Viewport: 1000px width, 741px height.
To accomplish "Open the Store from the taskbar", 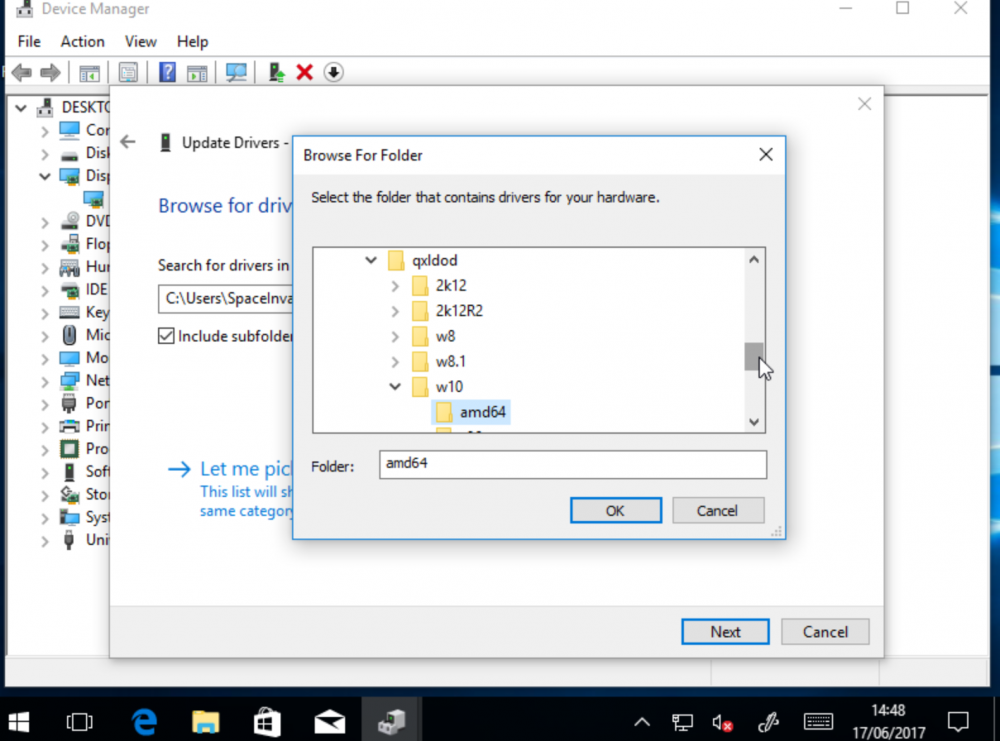I will (267, 722).
